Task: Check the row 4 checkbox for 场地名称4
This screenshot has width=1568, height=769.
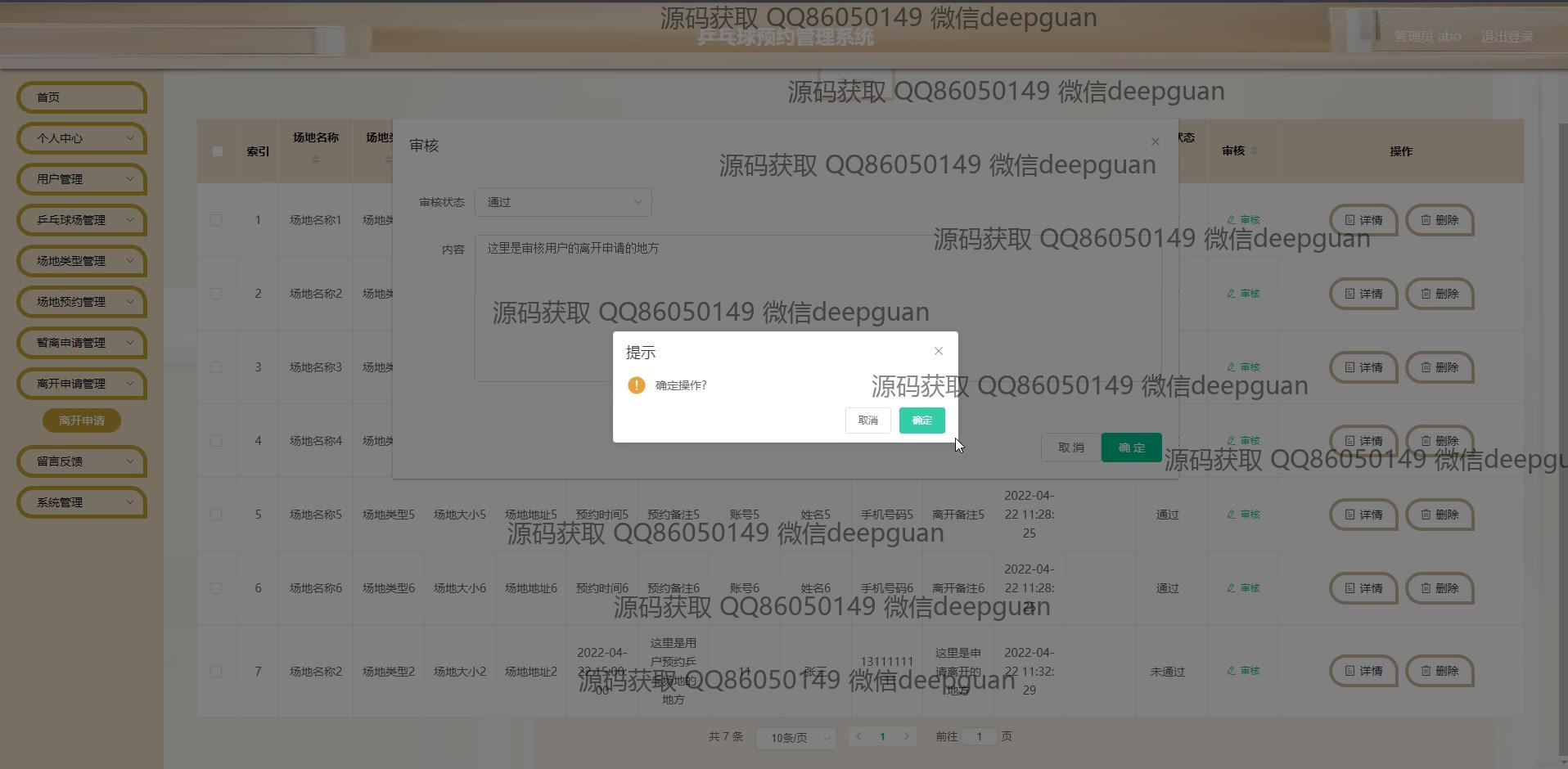Action: 216,441
